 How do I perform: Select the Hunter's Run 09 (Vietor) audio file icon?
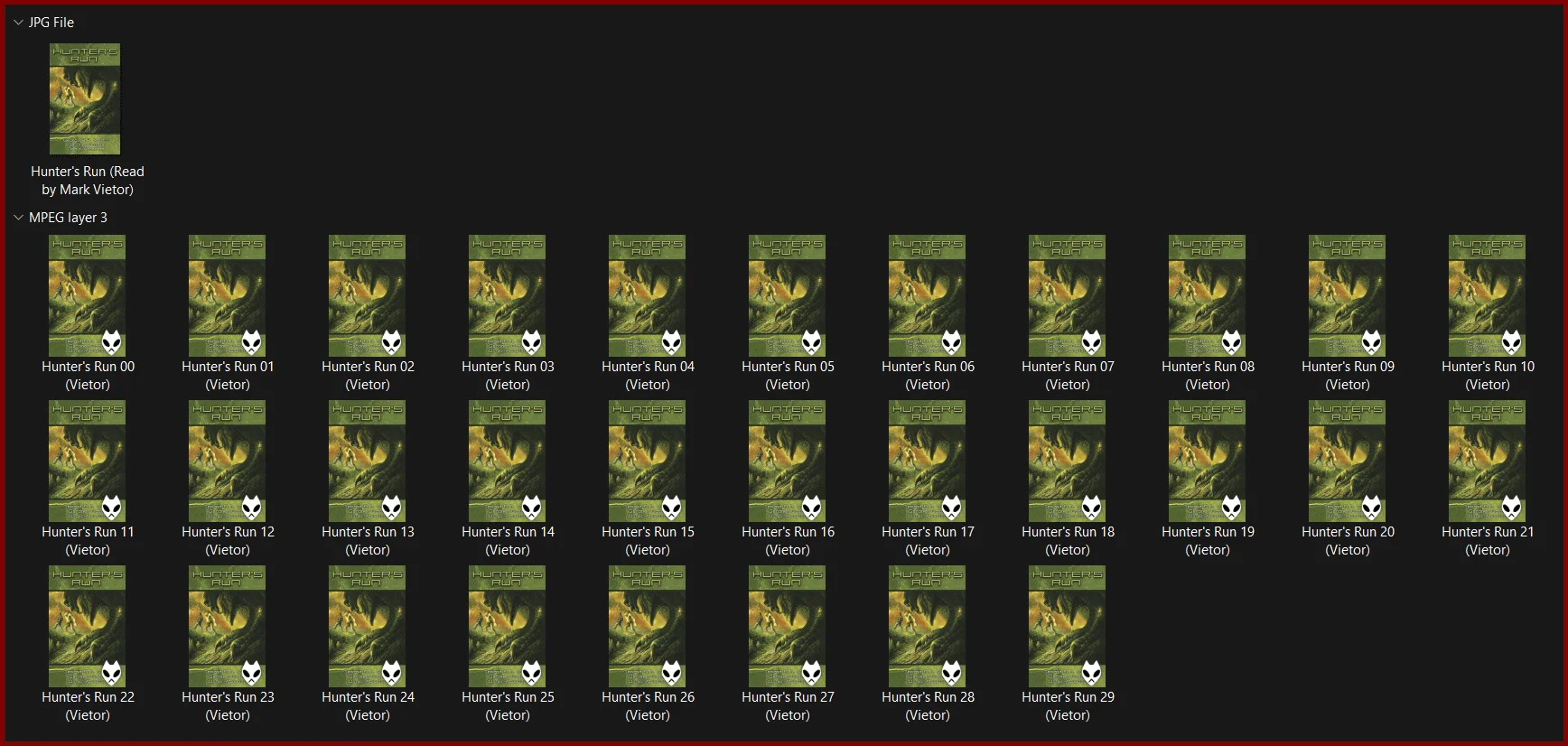[x=1348, y=296]
